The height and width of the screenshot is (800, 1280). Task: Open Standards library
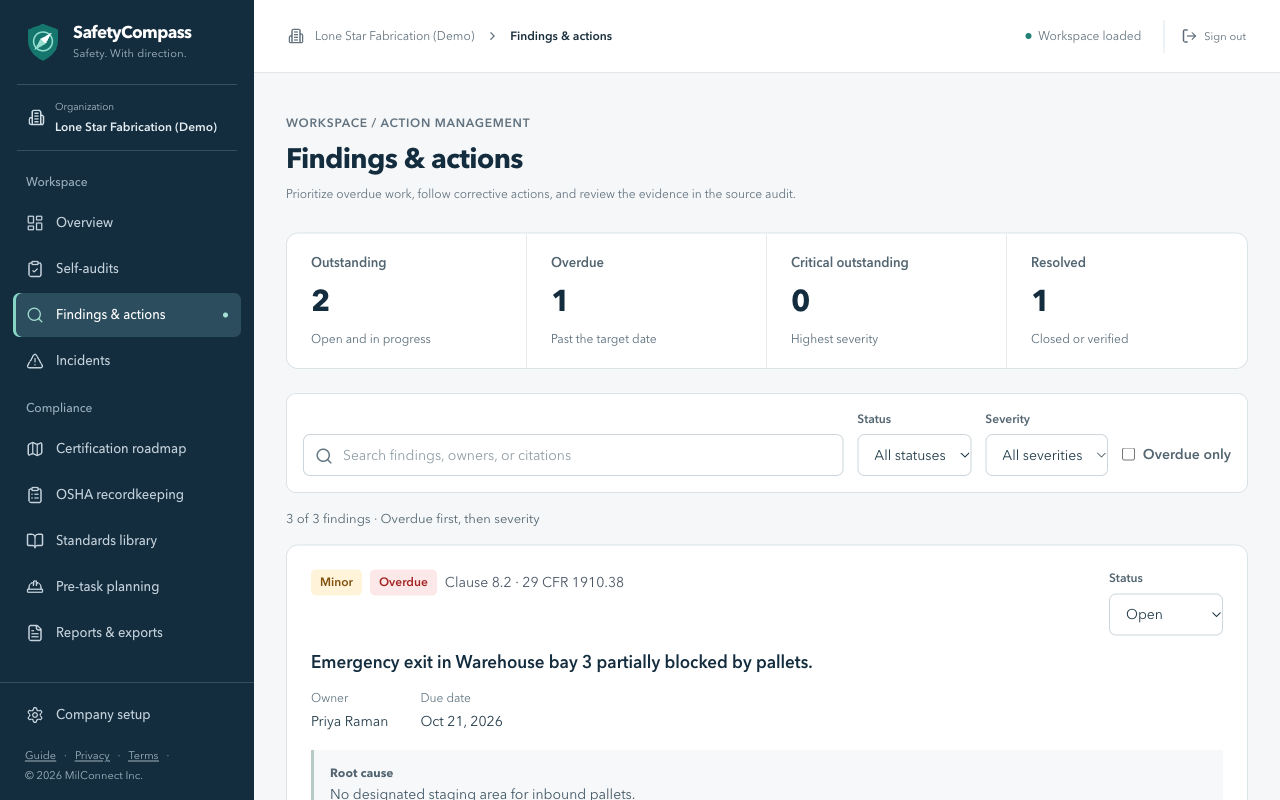[x=127, y=541]
